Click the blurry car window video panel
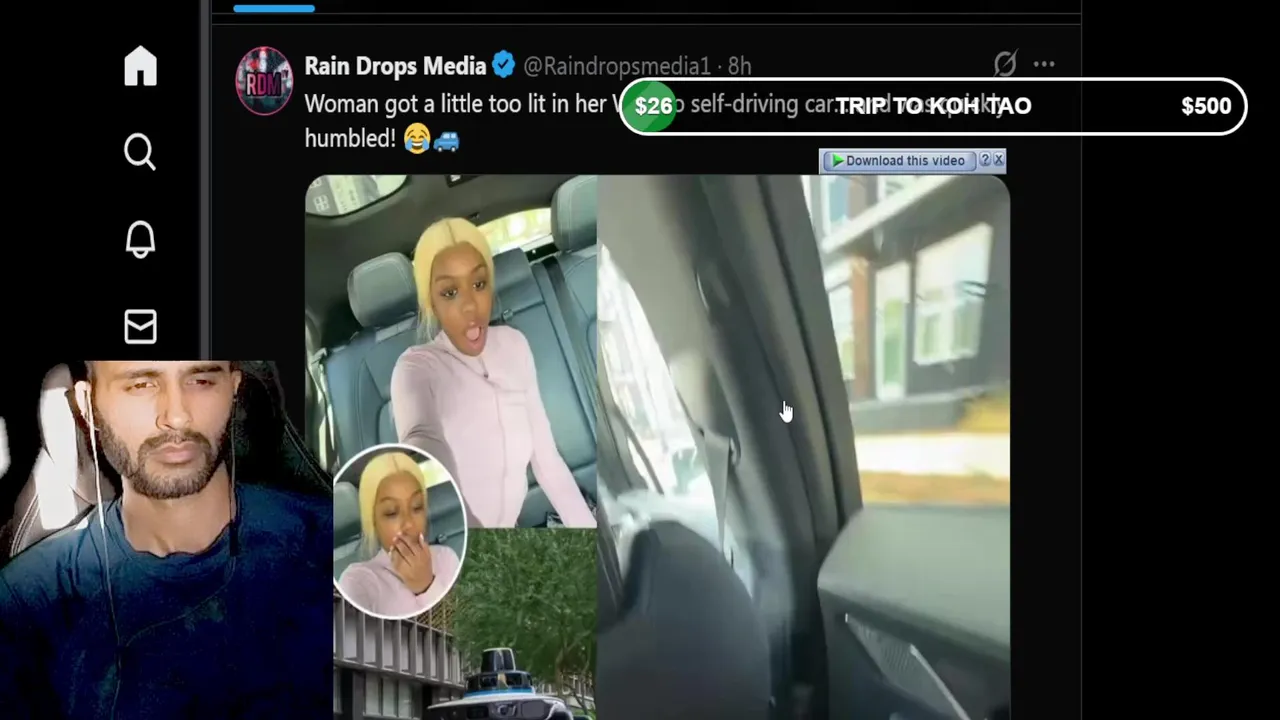 tap(803, 448)
